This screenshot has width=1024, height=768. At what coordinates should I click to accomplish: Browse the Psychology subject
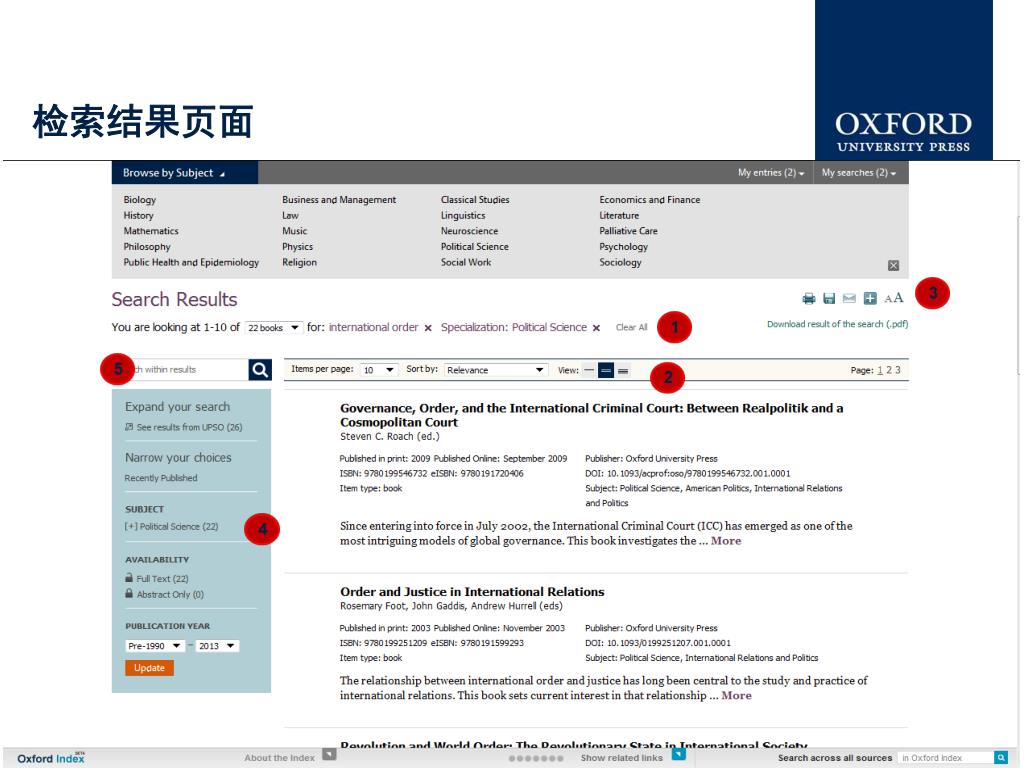tap(624, 247)
